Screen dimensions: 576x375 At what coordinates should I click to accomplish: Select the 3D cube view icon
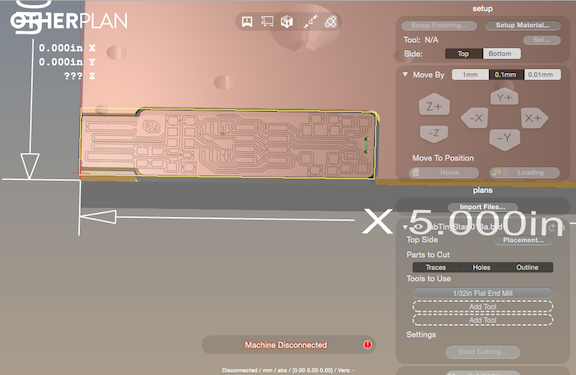tap(287, 22)
